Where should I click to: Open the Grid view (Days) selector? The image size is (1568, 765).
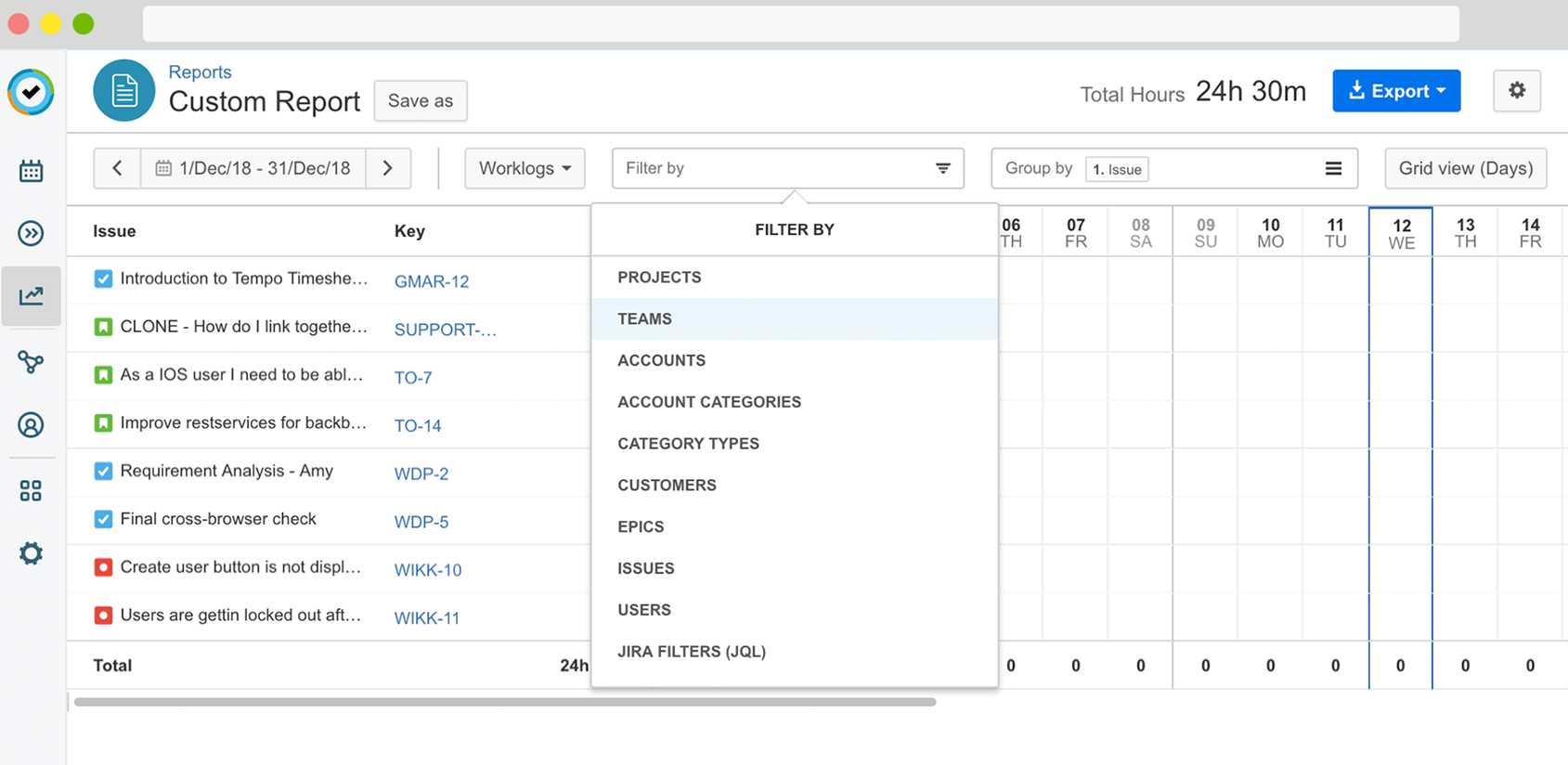pyautogui.click(x=1466, y=168)
